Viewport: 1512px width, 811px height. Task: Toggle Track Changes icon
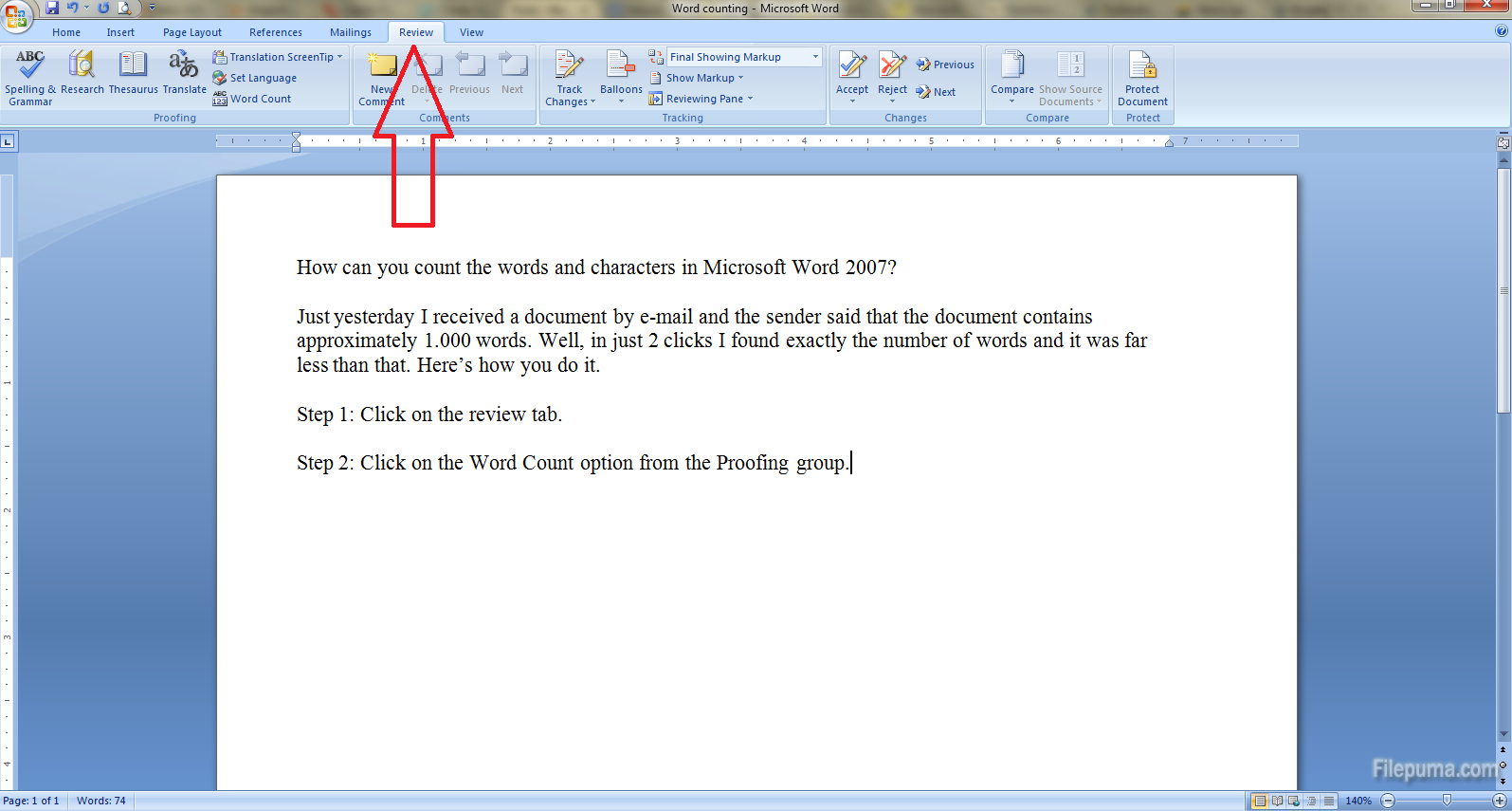[x=569, y=66]
